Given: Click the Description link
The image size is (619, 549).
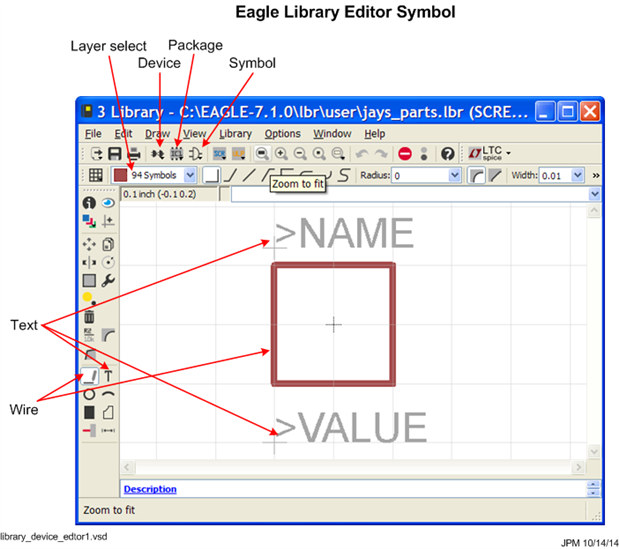Looking at the screenshot, I should [150, 489].
